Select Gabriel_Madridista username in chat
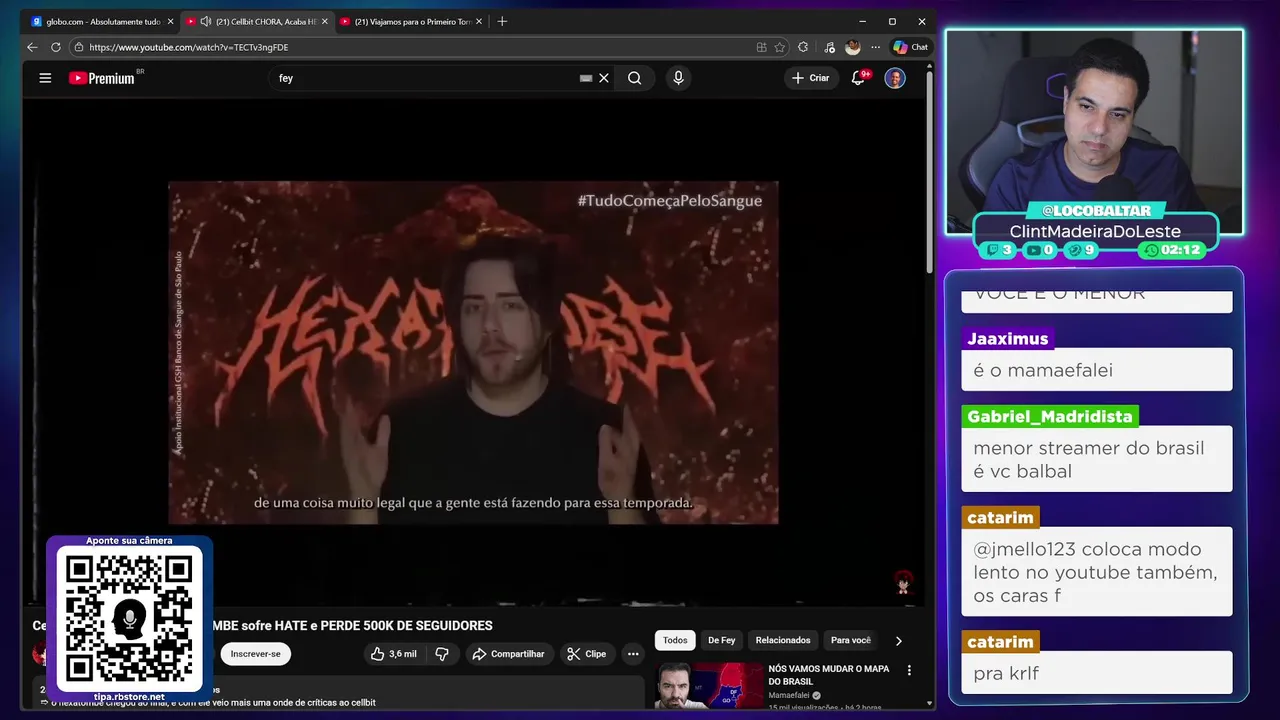The width and height of the screenshot is (1280, 720). click(1049, 417)
